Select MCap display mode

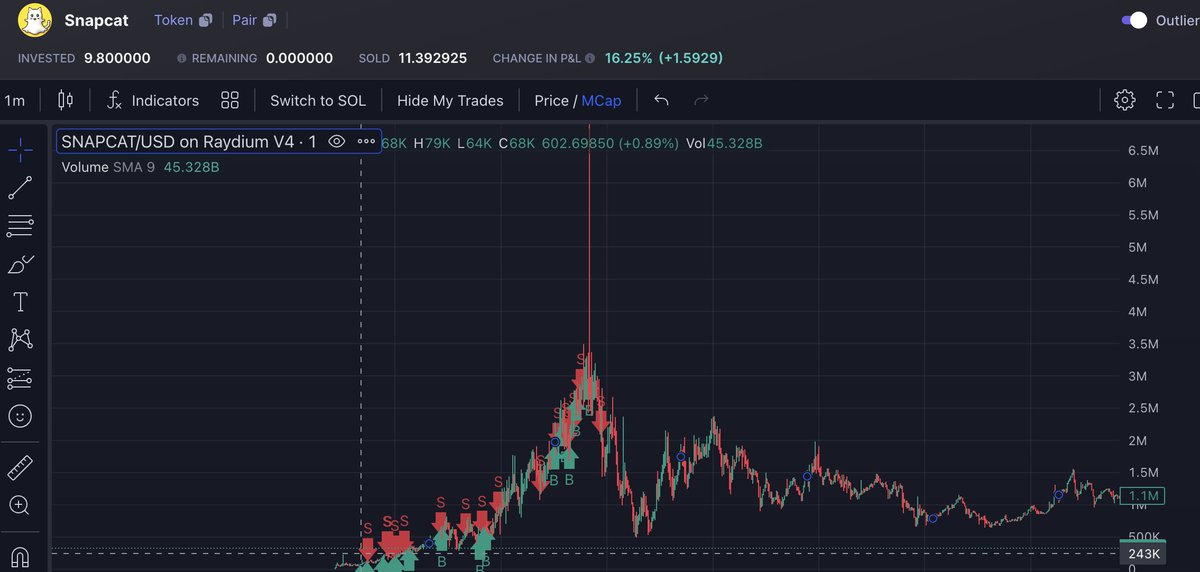(601, 100)
